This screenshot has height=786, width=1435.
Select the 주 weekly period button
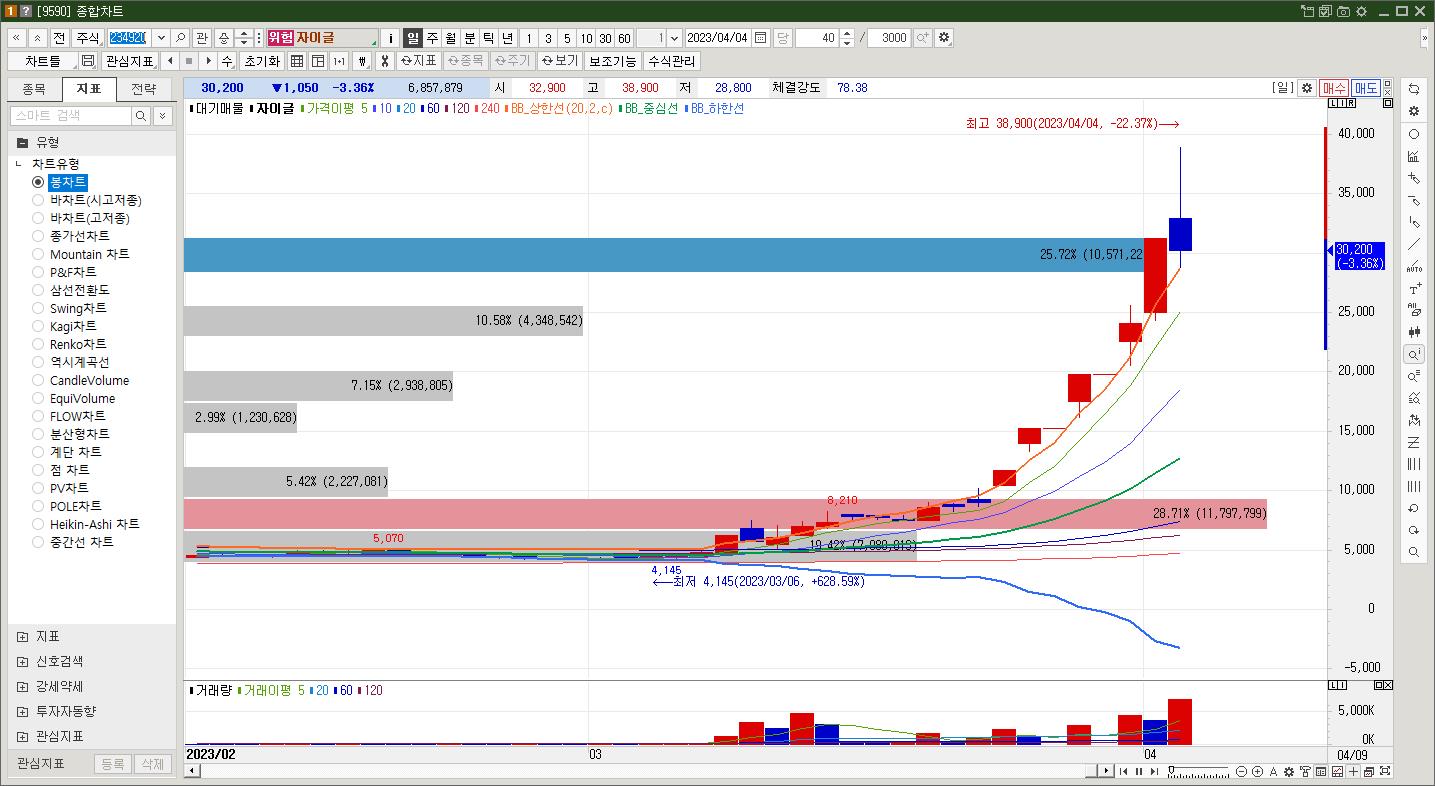(432, 38)
